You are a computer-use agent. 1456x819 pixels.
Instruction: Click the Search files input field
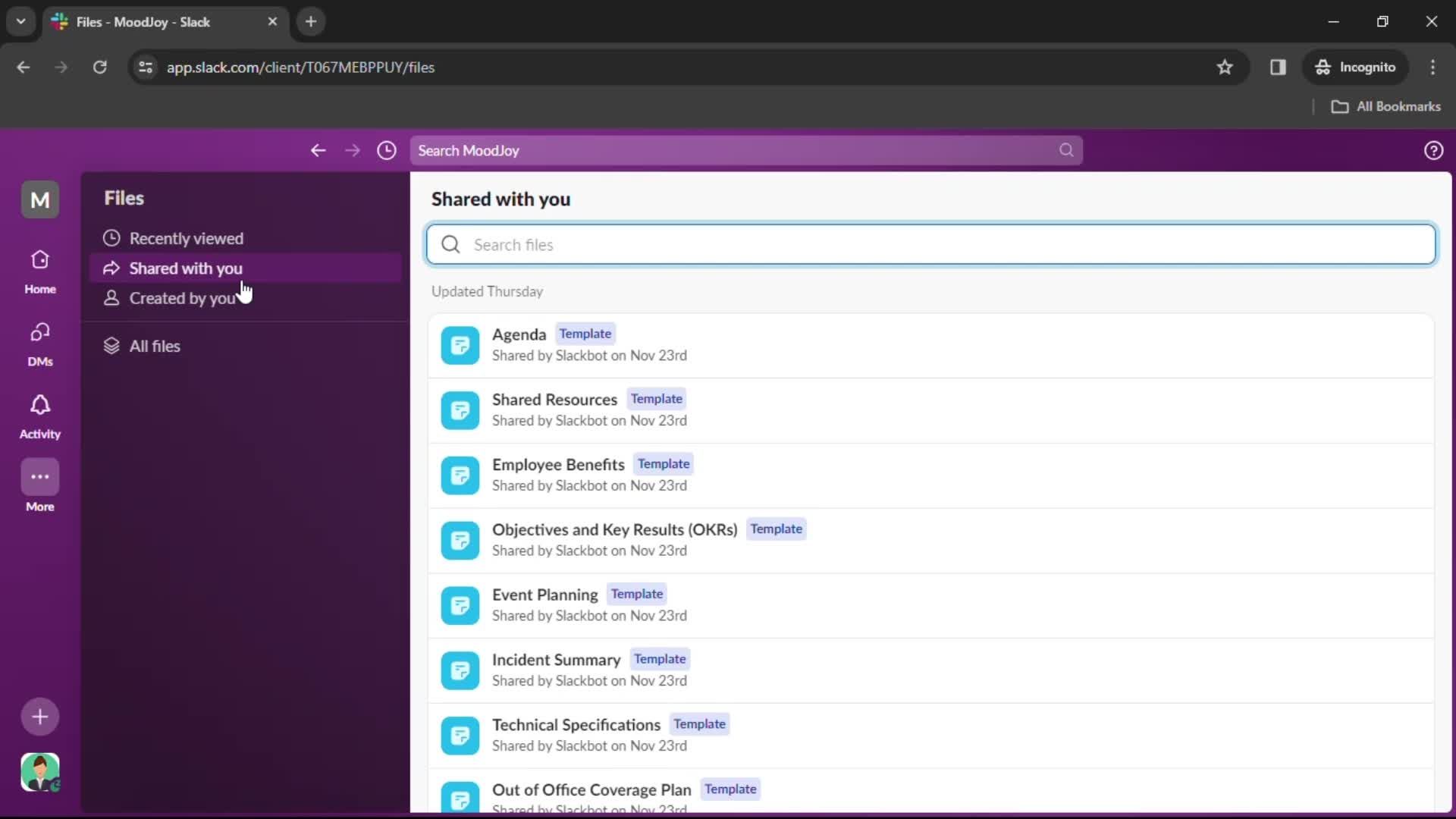pyautogui.click(x=930, y=244)
